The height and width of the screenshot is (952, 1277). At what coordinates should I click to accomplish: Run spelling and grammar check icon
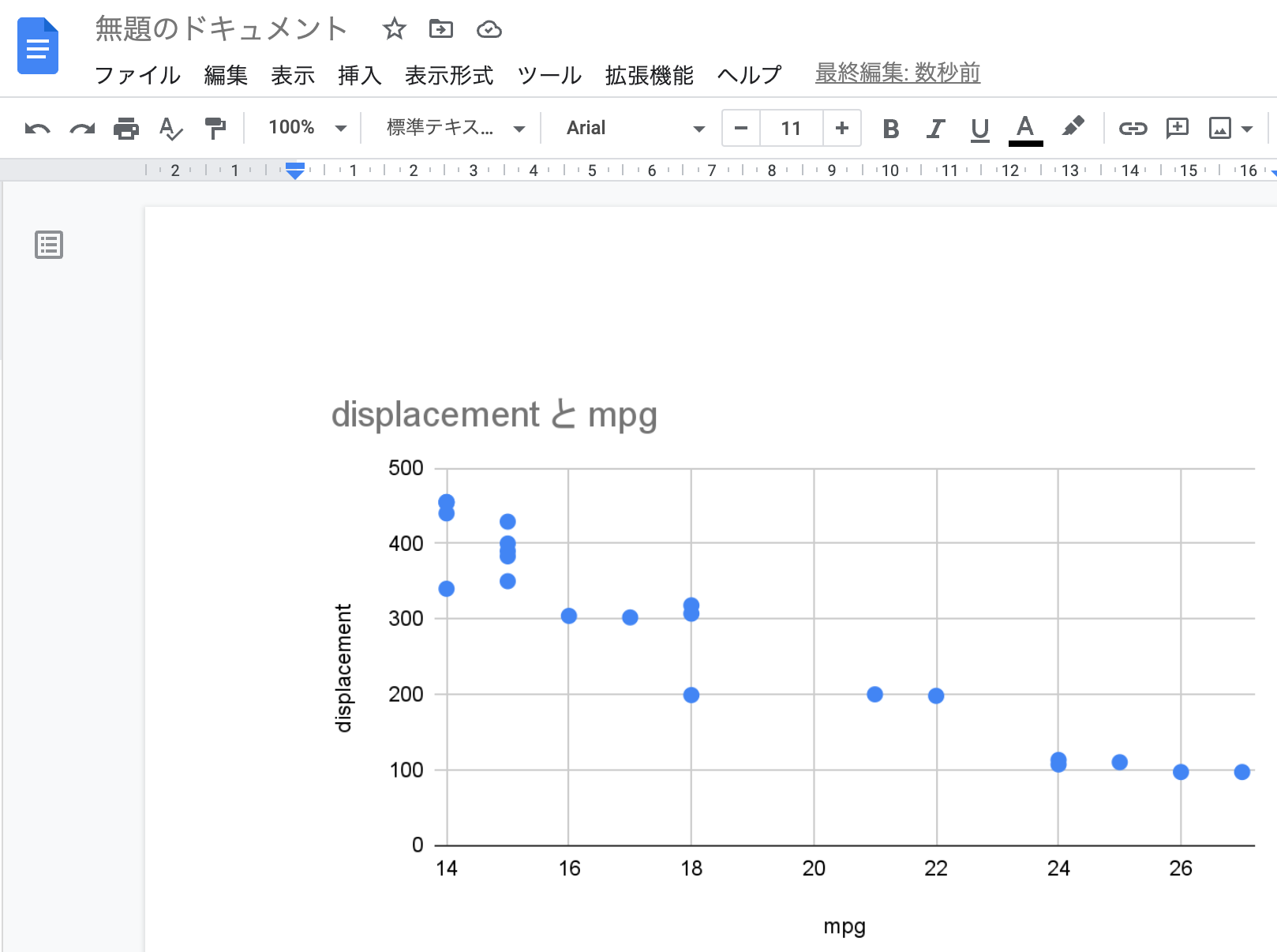(x=170, y=128)
